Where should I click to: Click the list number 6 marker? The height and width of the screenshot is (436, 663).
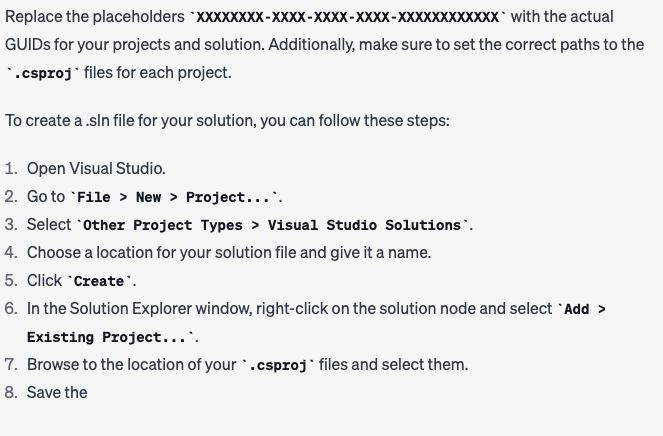point(11,309)
